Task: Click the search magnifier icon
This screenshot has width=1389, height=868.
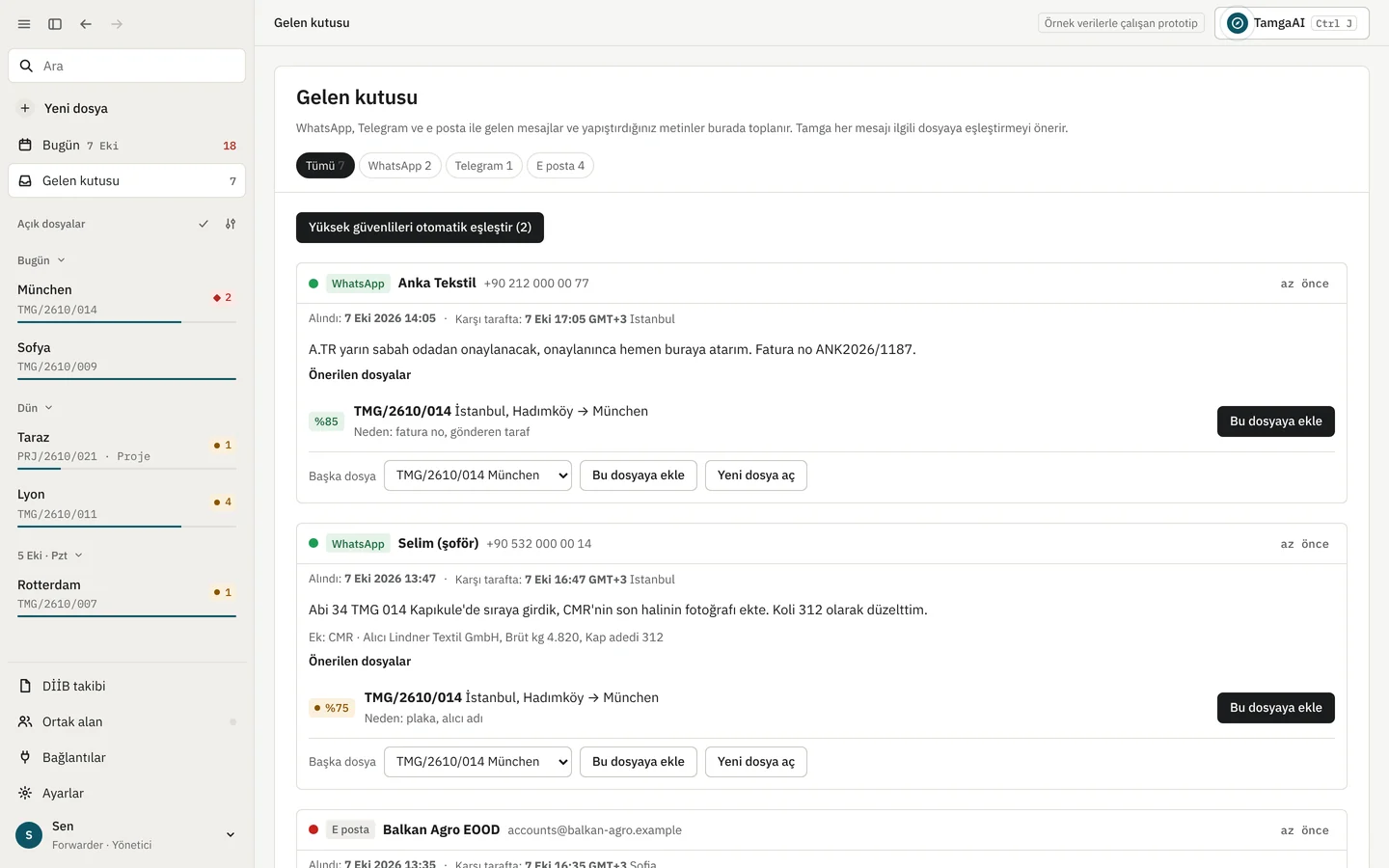Action: coord(26,66)
